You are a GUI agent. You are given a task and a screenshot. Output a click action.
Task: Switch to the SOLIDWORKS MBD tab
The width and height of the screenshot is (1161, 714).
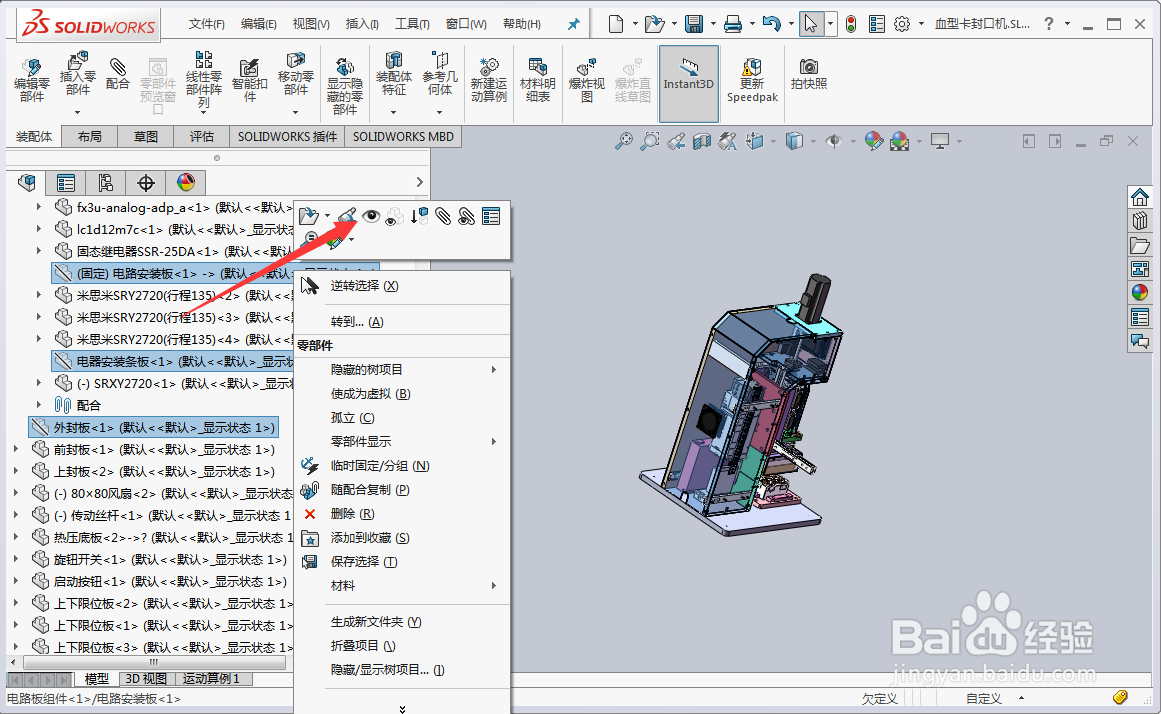pyautogui.click(x=403, y=136)
